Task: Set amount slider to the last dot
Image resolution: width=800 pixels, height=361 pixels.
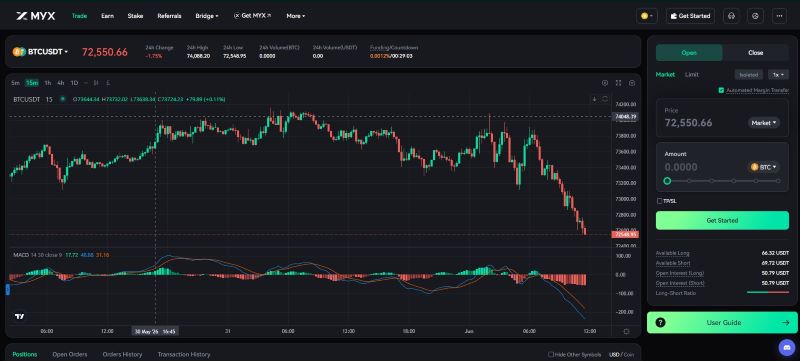Action: [x=778, y=180]
